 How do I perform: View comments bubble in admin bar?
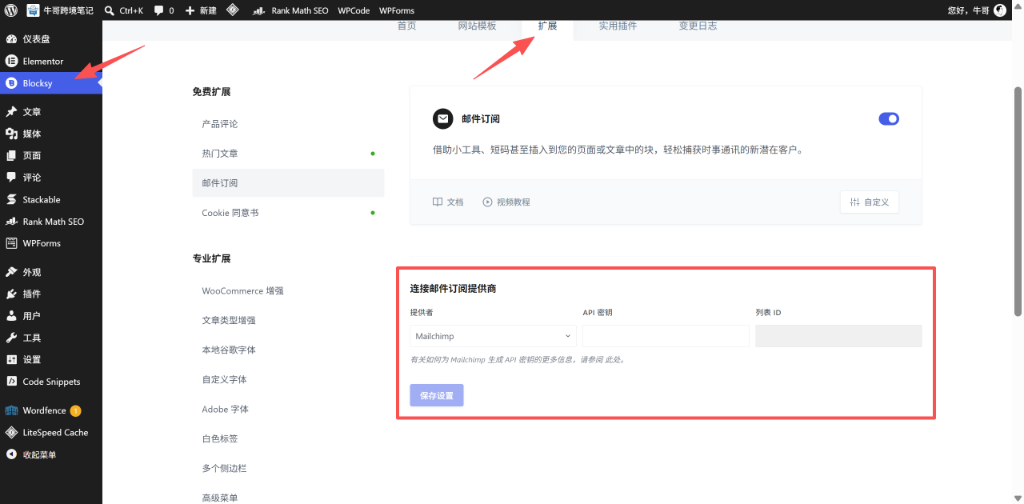click(x=164, y=10)
